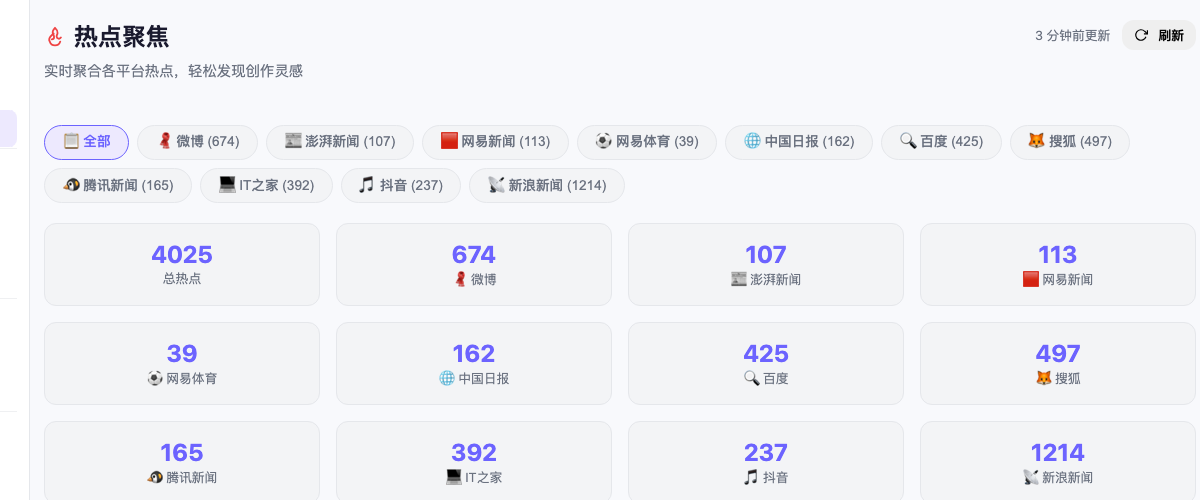The width and height of the screenshot is (1200, 500).
Task: Click the 3 分钟前更新 timestamp text
Action: click(1072, 35)
